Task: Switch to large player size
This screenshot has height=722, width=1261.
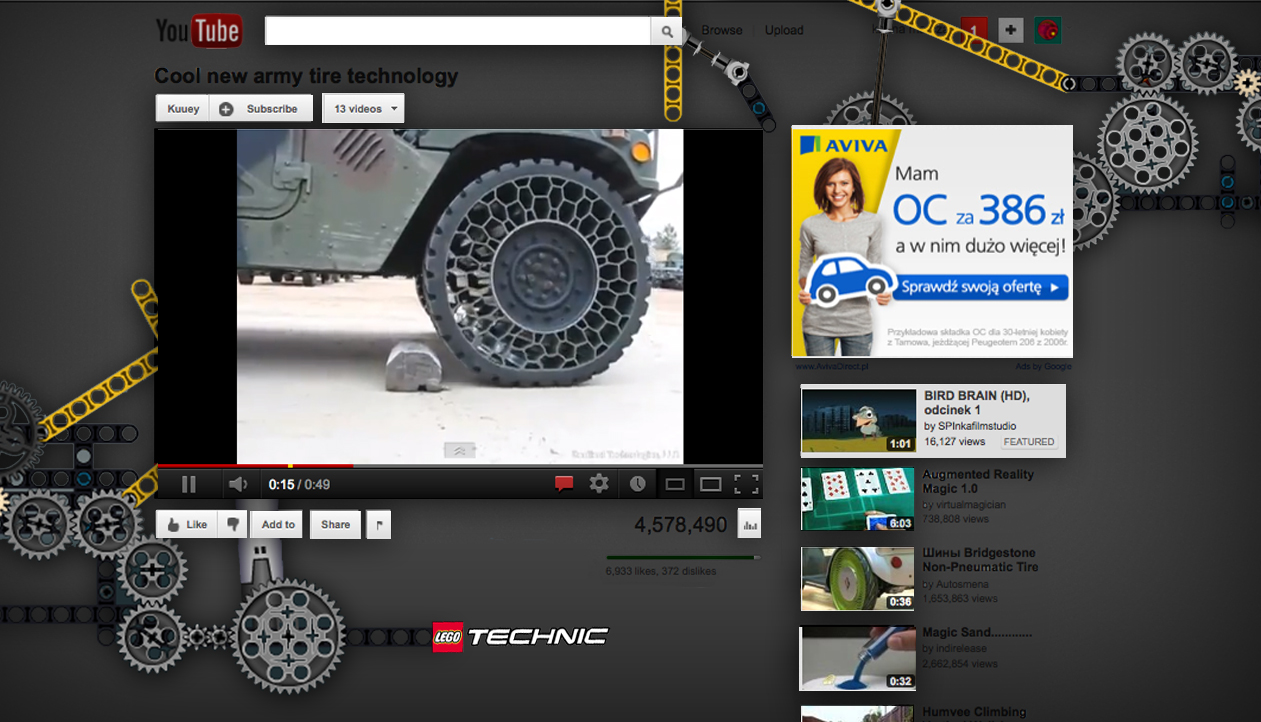Action: coord(710,485)
